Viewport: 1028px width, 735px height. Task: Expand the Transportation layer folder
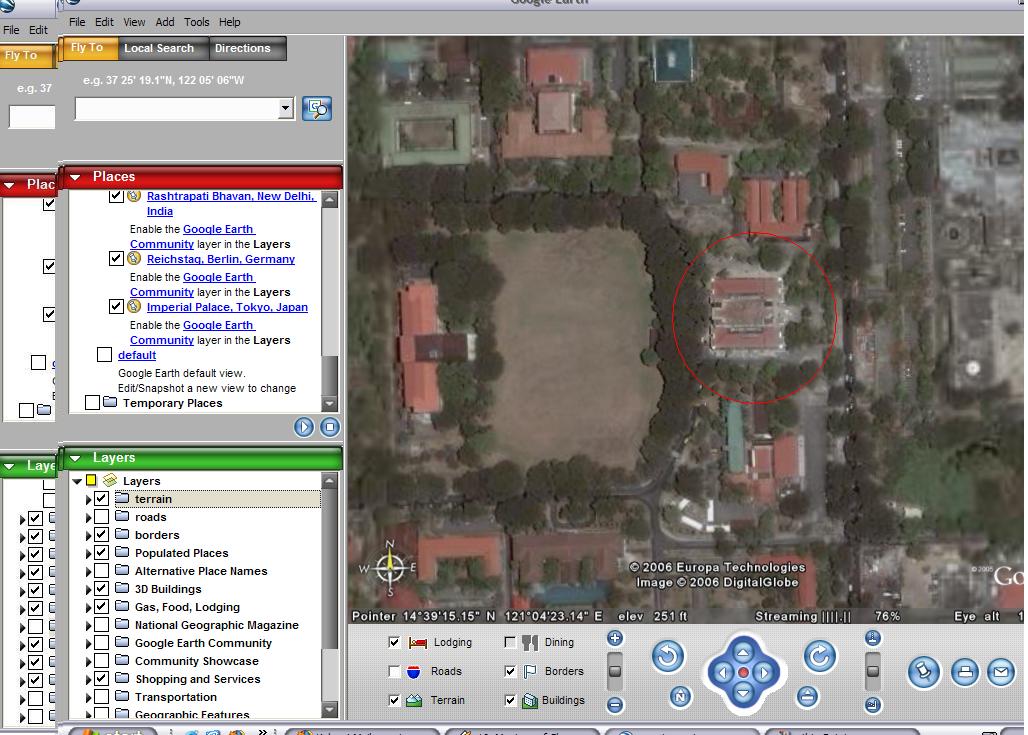(88, 697)
